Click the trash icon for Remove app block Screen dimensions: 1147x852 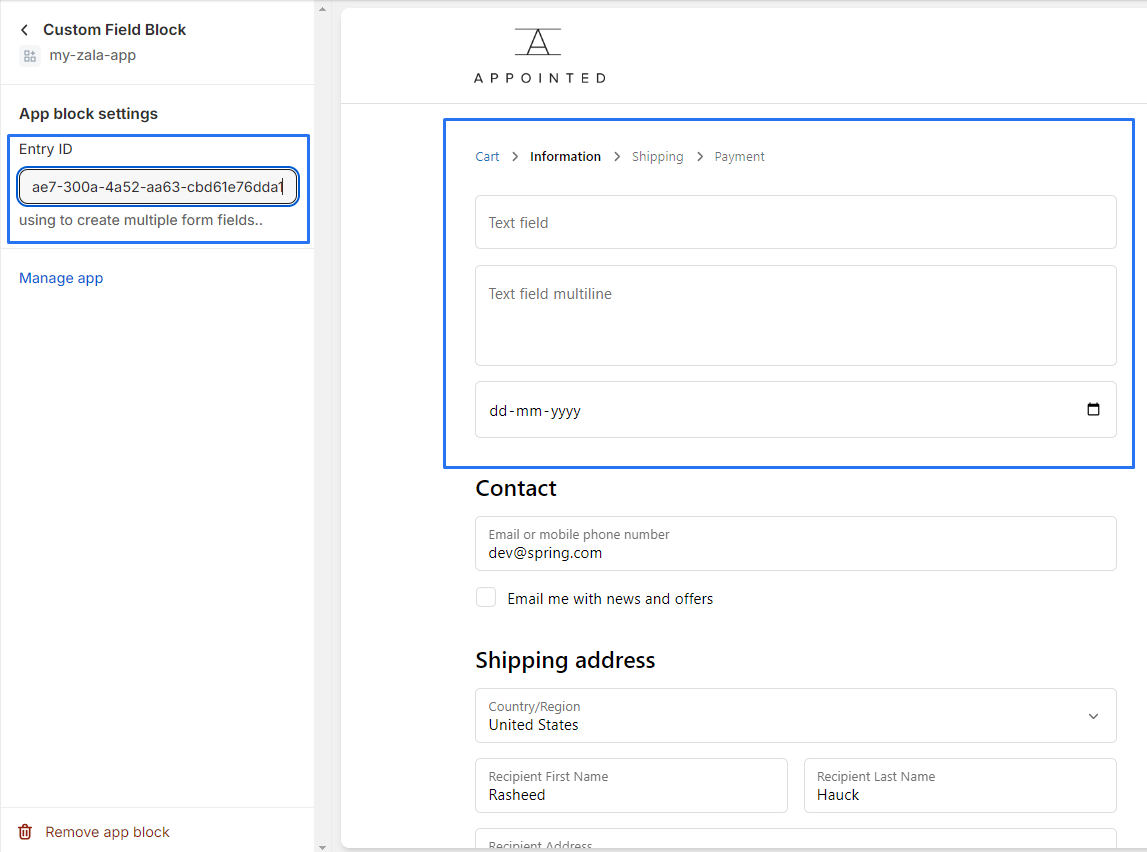pos(26,832)
